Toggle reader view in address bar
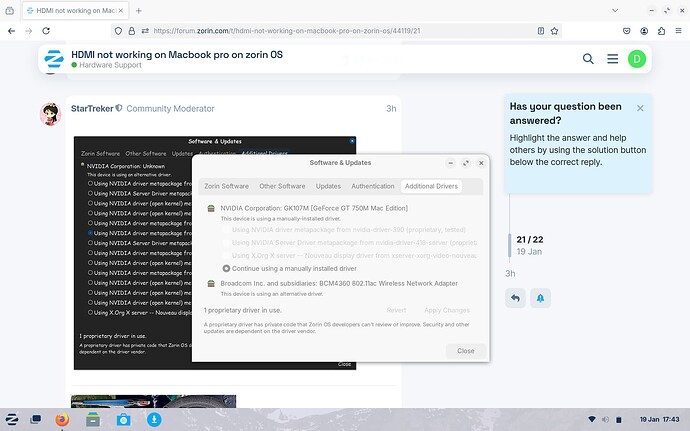The image size is (690, 431). (541, 31)
